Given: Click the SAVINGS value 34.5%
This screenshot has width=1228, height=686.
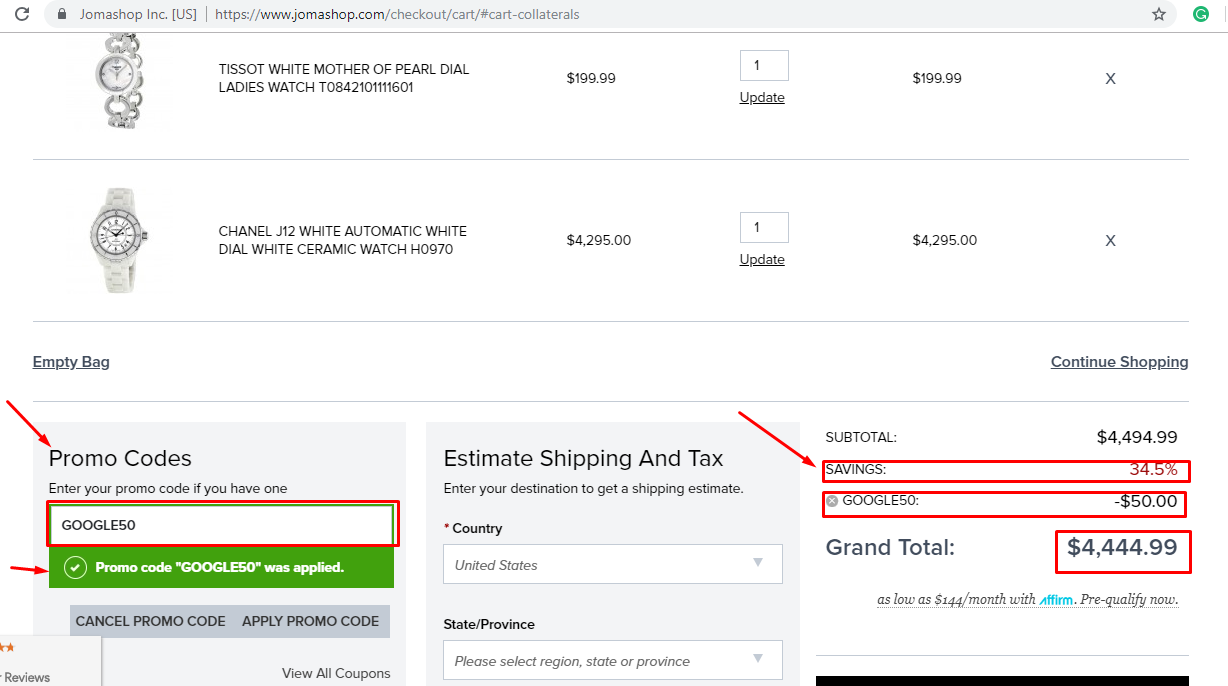Looking at the screenshot, I should pos(1153,469).
